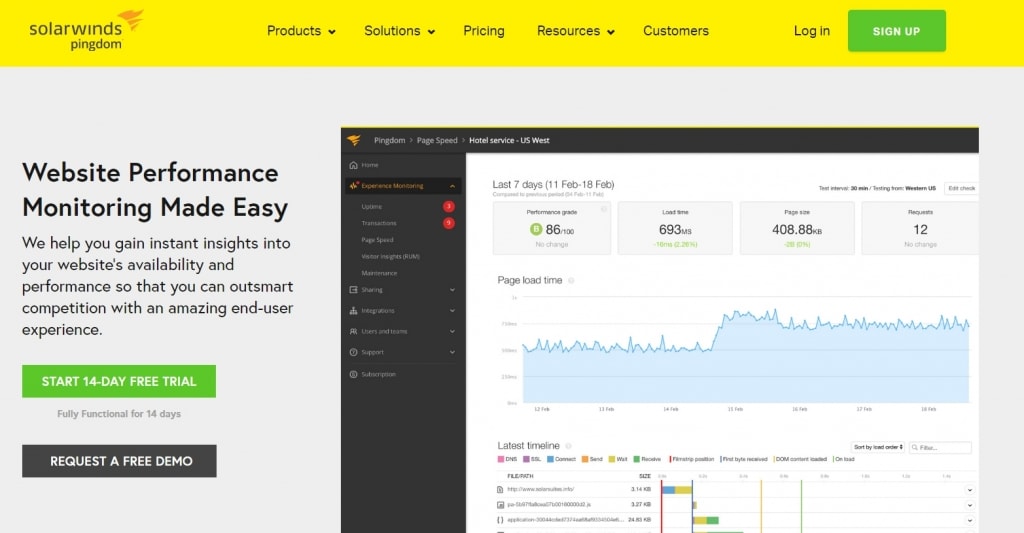Go to the Pricing page

(x=484, y=31)
